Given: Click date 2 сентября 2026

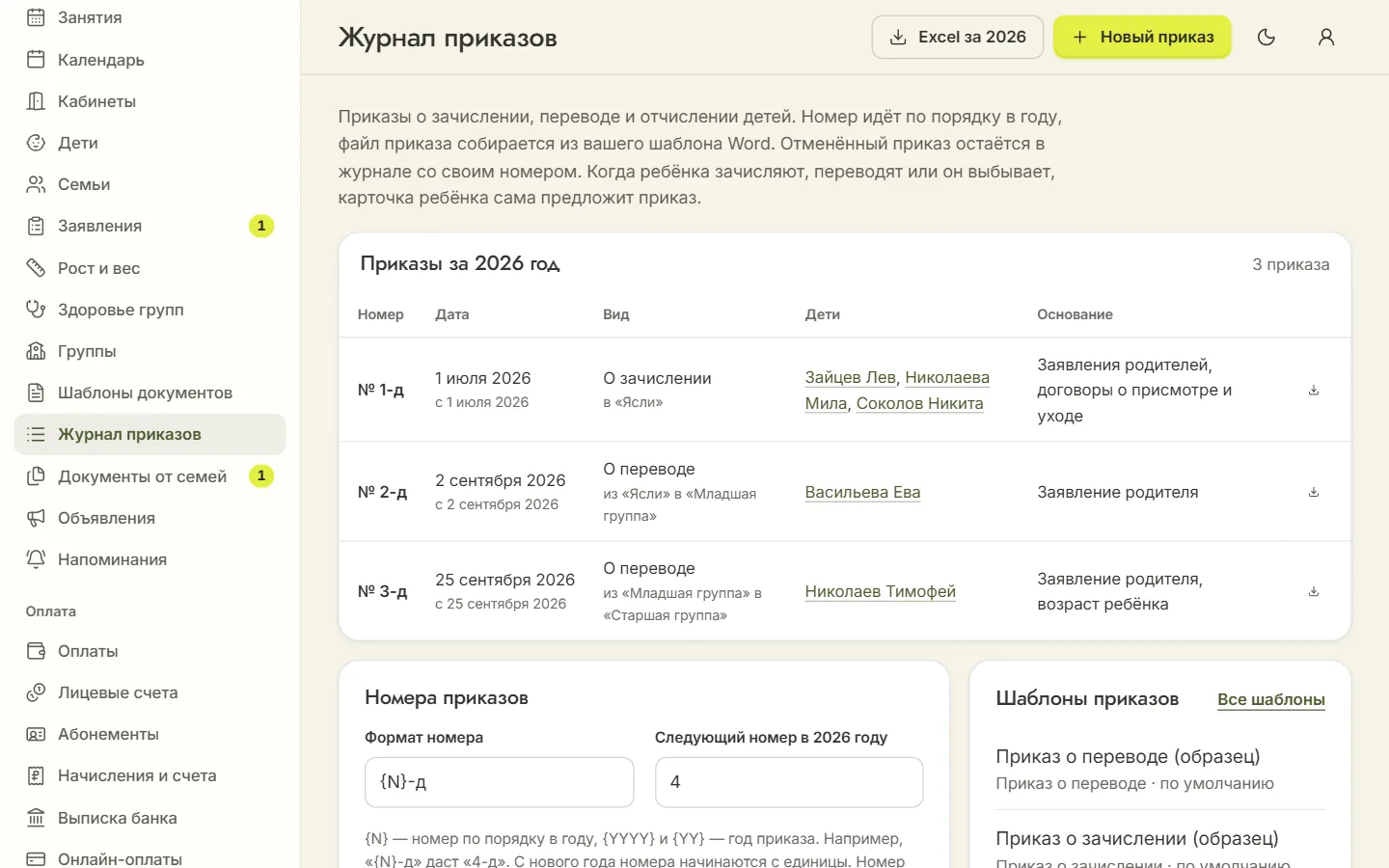Looking at the screenshot, I should pyautogui.click(x=501, y=480).
